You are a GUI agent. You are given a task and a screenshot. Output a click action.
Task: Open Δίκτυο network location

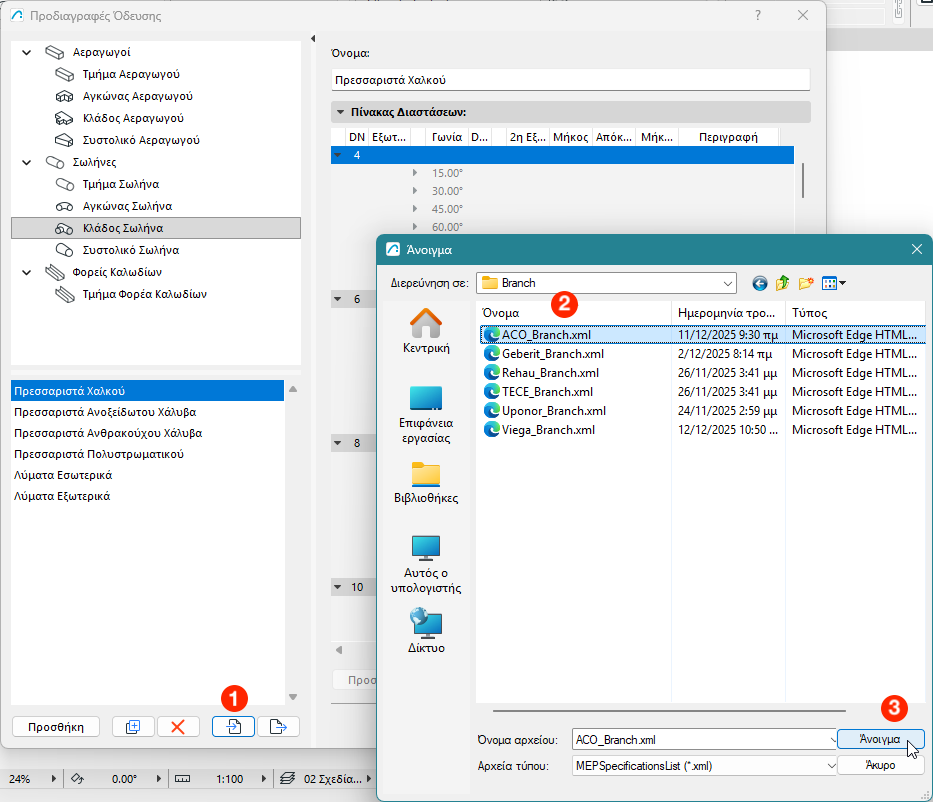click(426, 631)
